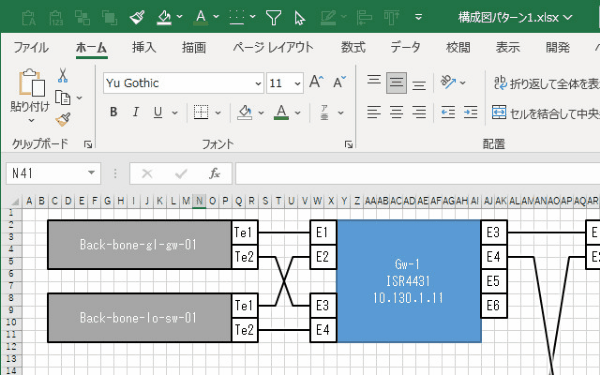Open the font size 11 dropdown
The width and height of the screenshot is (600, 375).
coord(297,83)
